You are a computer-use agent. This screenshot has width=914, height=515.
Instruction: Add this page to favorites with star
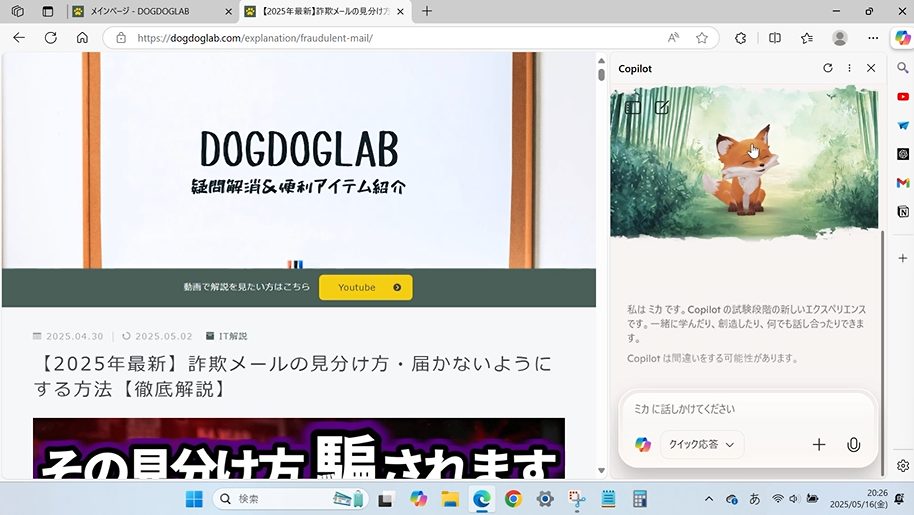coord(702,38)
